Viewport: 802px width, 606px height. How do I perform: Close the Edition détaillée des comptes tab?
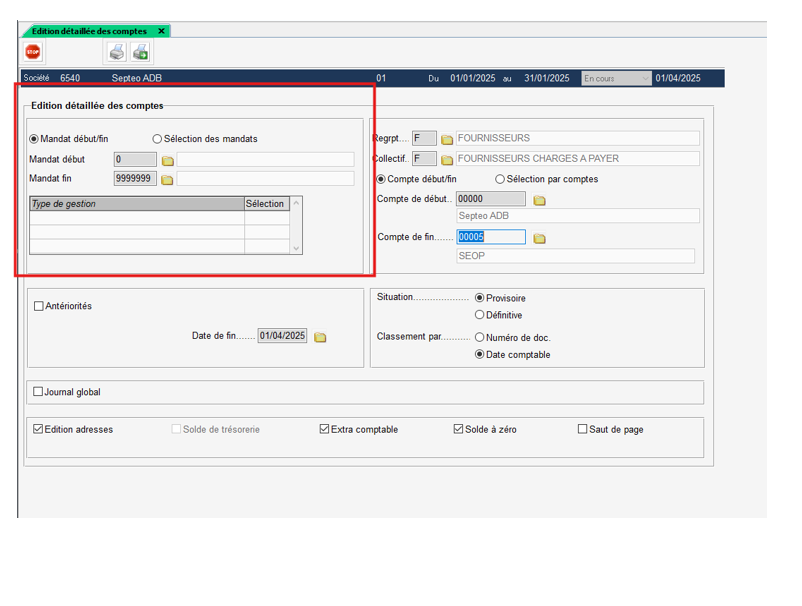pos(162,31)
